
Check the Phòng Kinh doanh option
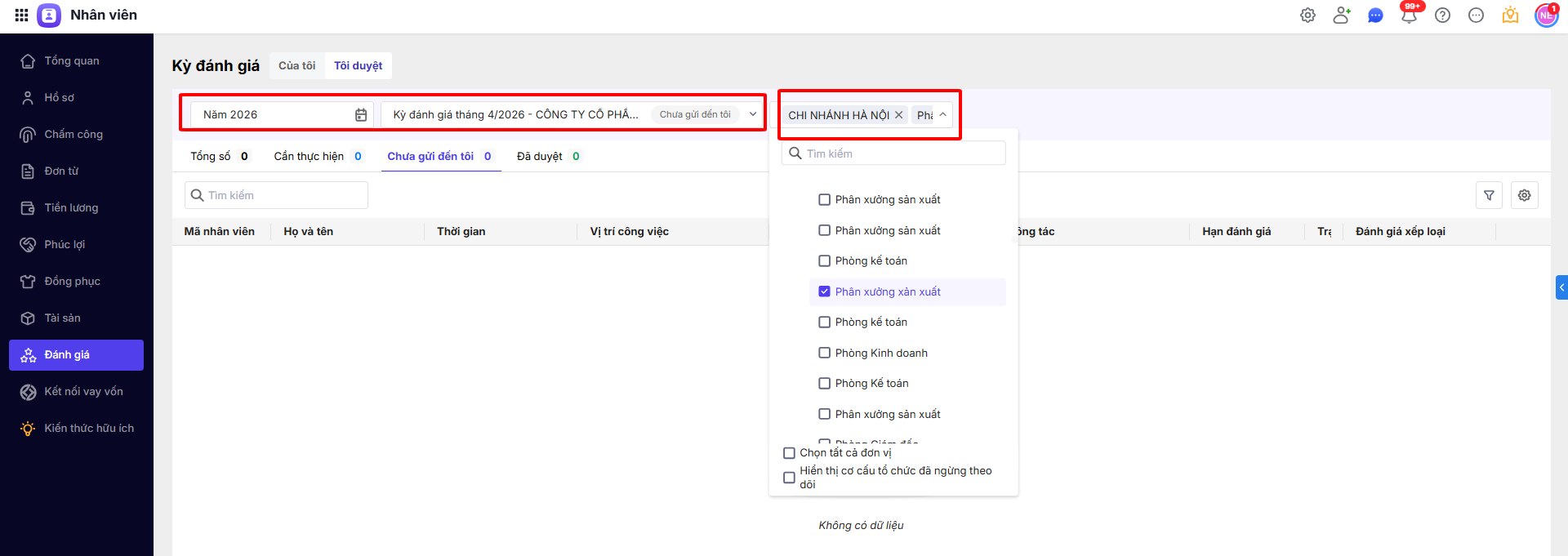point(825,353)
